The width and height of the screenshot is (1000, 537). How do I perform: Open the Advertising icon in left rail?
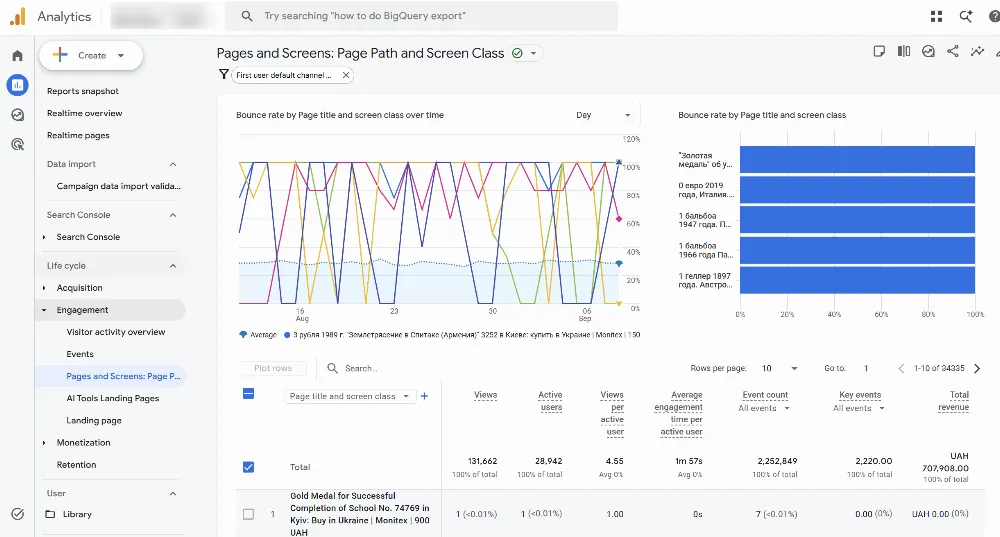pos(17,144)
